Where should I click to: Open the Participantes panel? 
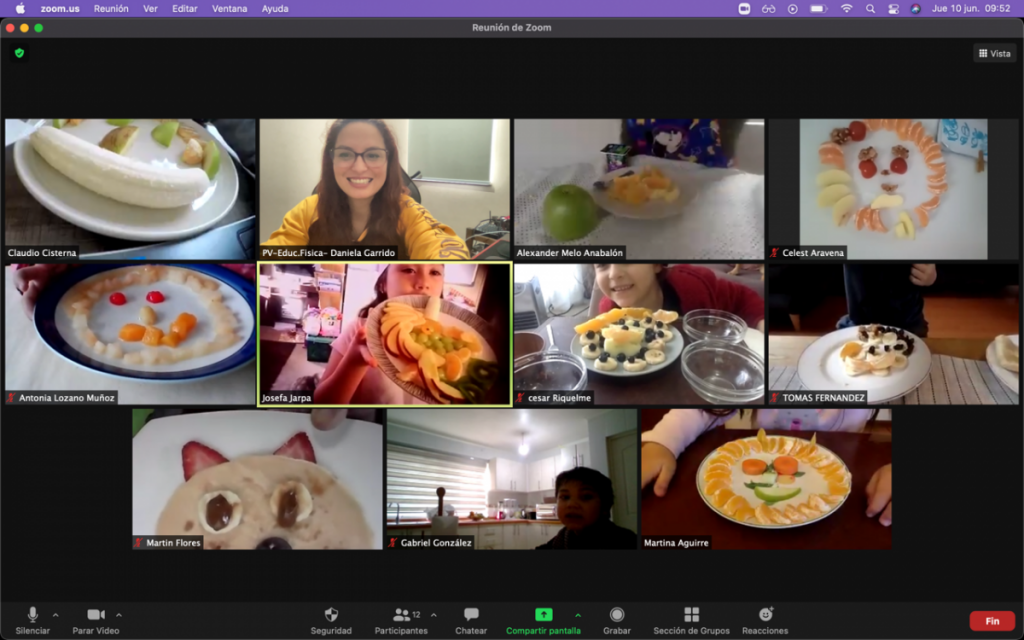[401, 615]
